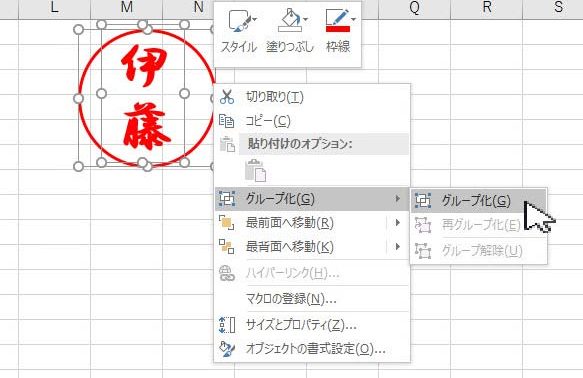The image size is (583, 378).
Task: Select column N header
Action: 199,7
